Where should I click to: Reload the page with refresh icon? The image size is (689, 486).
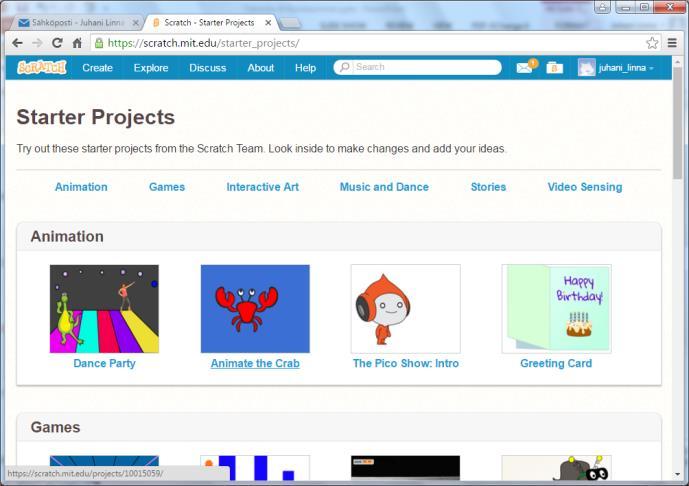click(x=57, y=43)
